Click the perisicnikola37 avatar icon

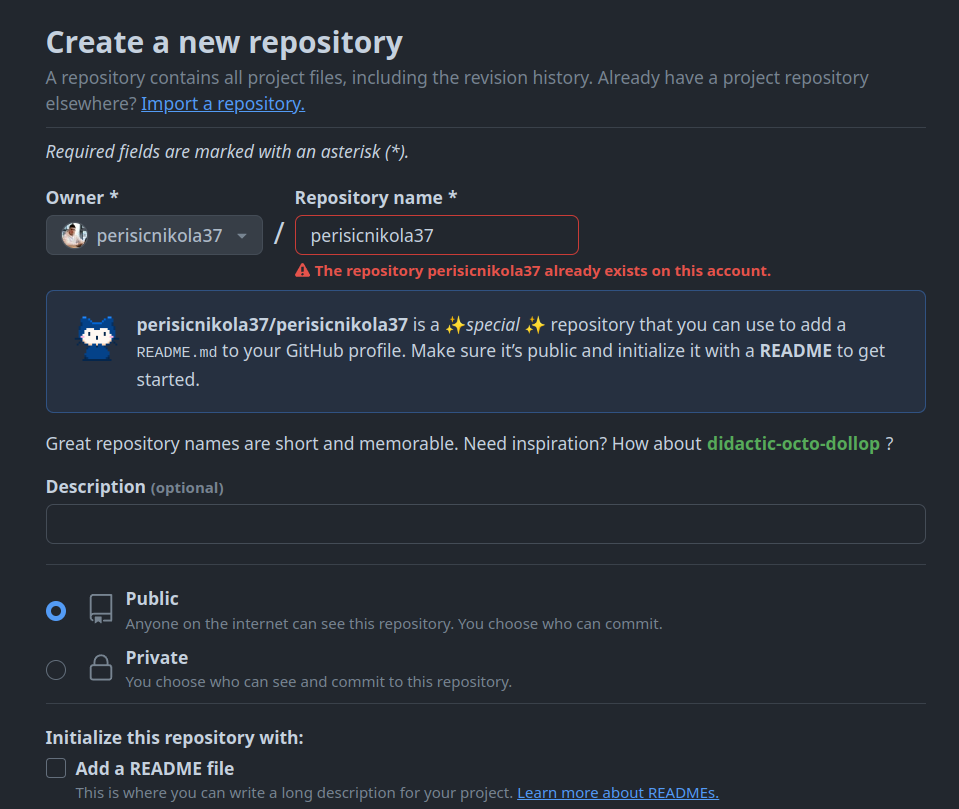pyautogui.click(x=73, y=234)
